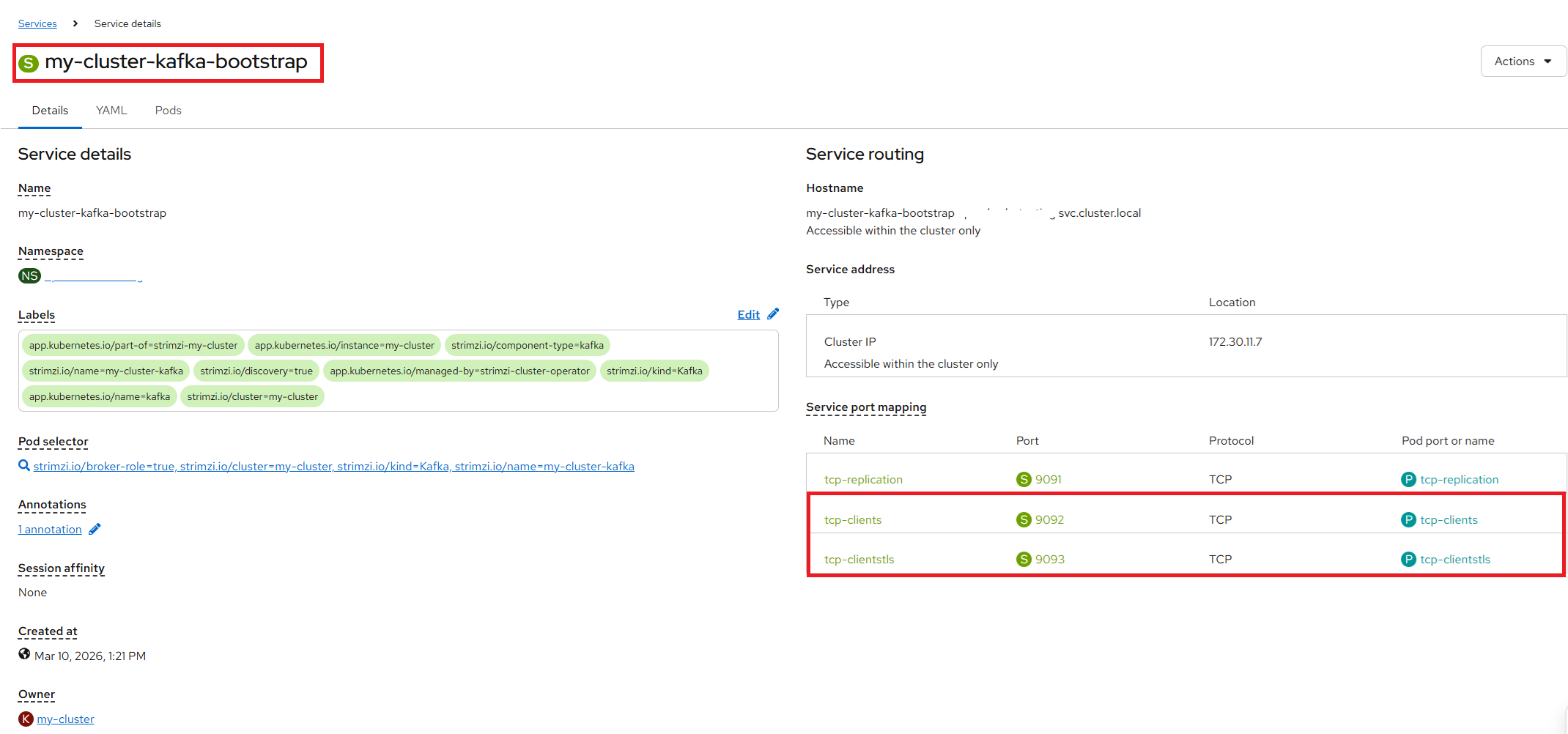
Task: Select the Details tab
Action: 50,111
